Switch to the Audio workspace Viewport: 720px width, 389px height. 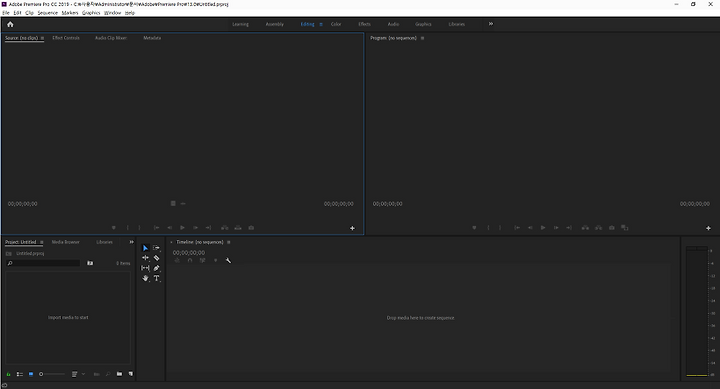pyautogui.click(x=394, y=24)
